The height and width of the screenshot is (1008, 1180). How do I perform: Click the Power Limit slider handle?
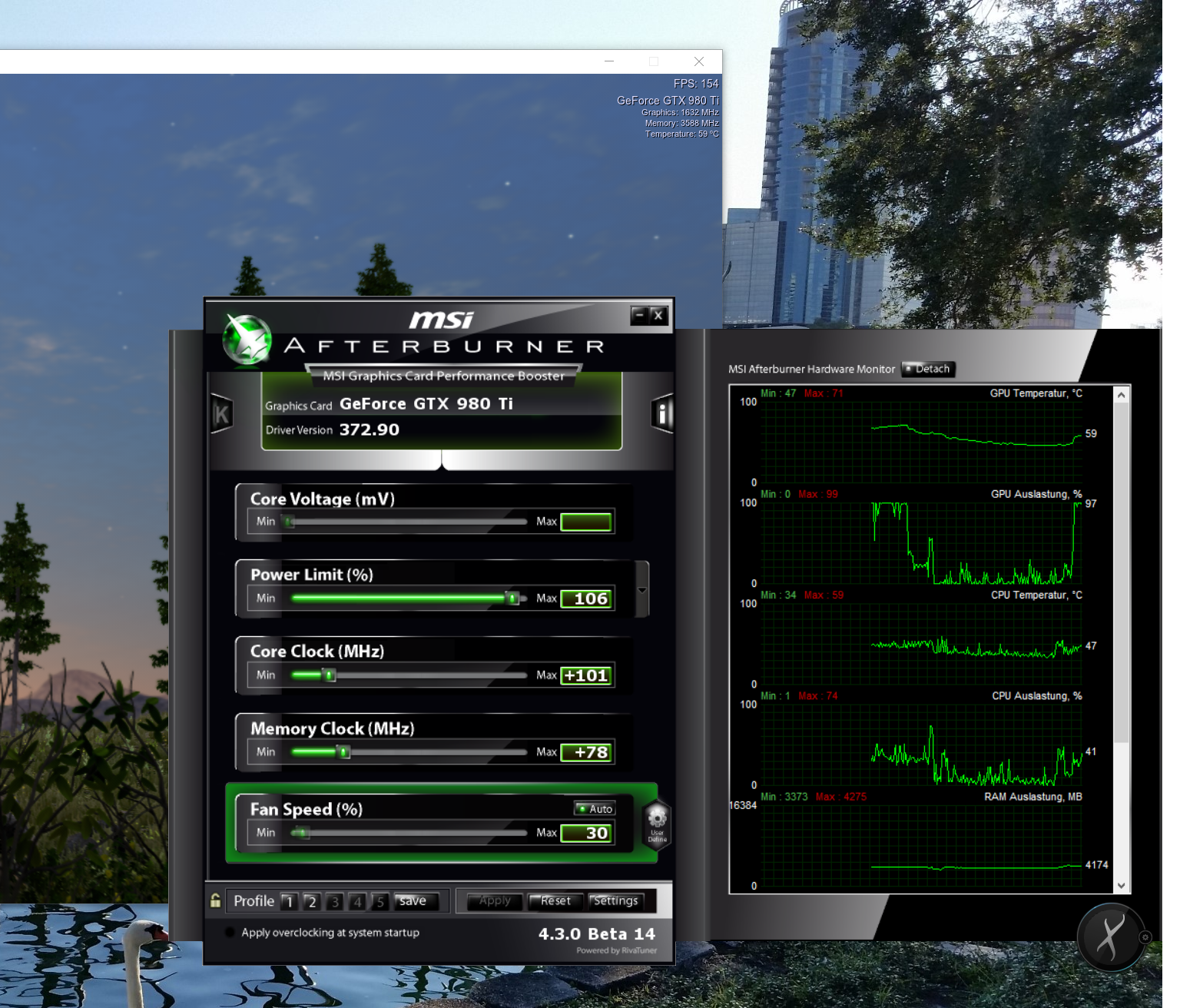512,598
